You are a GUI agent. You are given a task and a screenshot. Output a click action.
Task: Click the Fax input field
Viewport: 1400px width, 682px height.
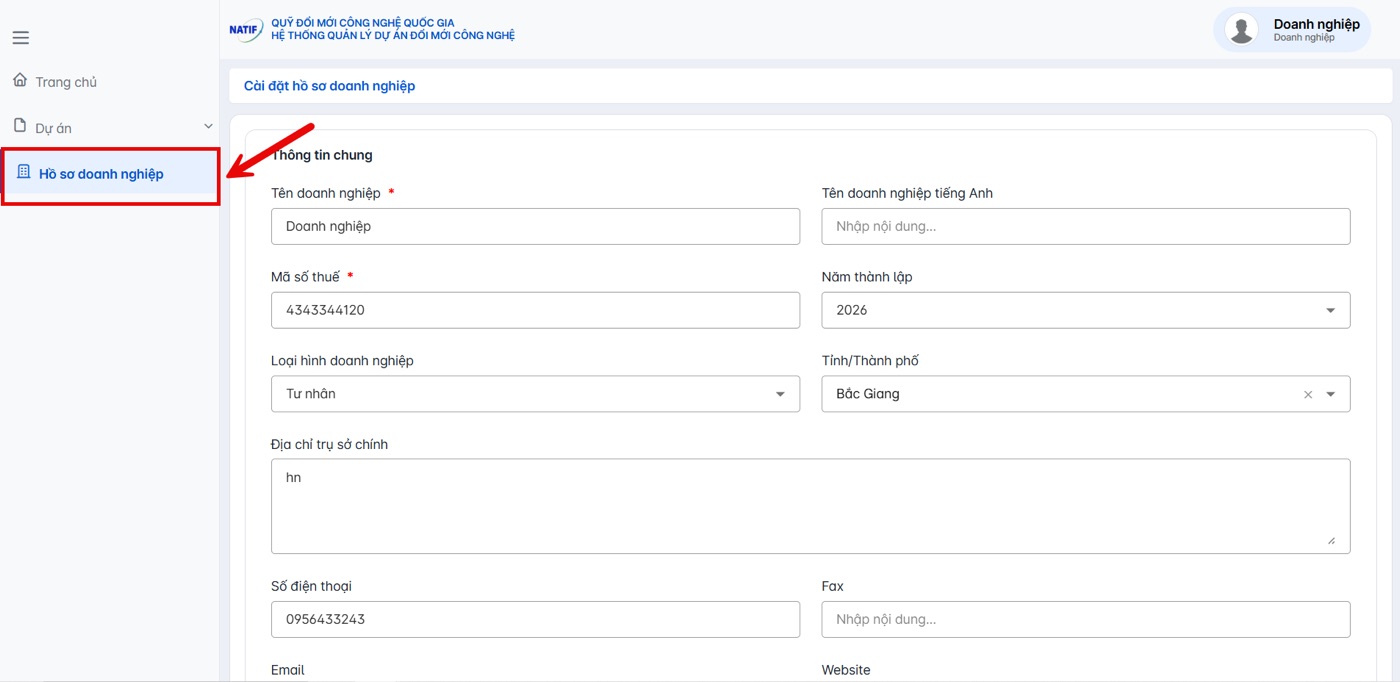click(x=1086, y=619)
